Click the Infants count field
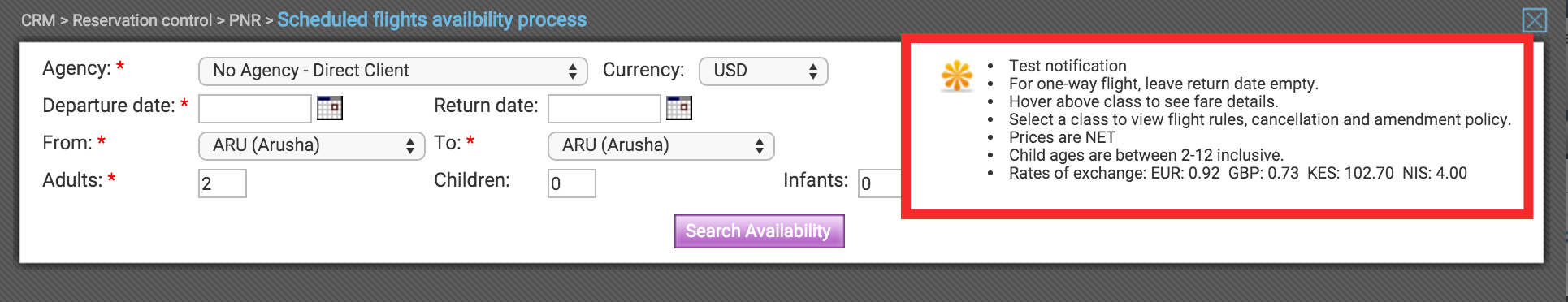The image size is (1568, 302). (x=880, y=183)
